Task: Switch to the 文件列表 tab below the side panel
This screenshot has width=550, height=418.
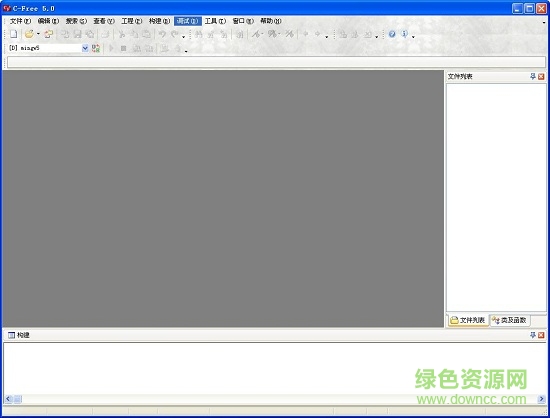Action: pos(468,320)
